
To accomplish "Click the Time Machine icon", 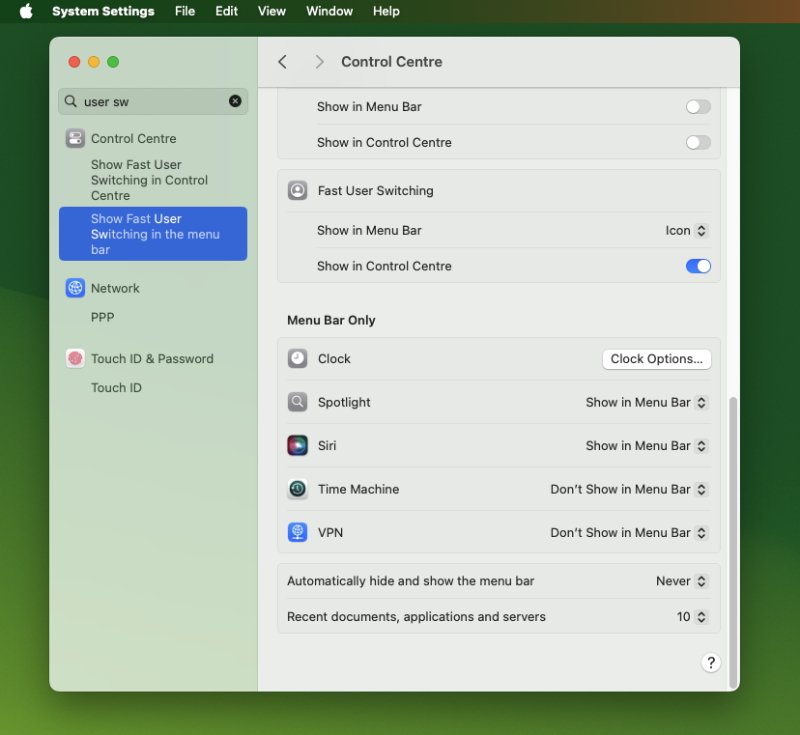I will click(297, 489).
